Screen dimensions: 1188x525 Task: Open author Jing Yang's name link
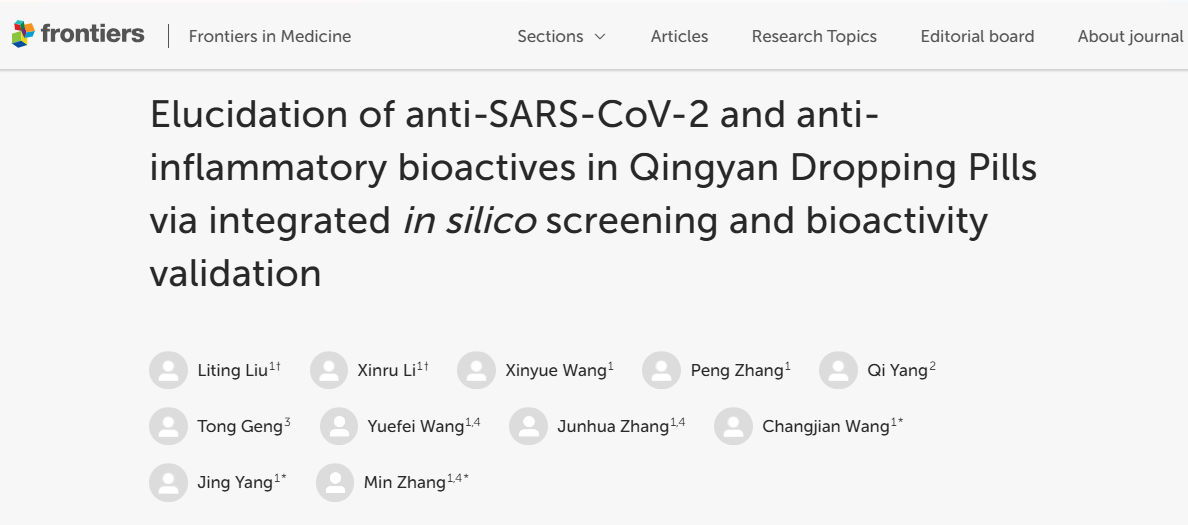click(x=235, y=482)
